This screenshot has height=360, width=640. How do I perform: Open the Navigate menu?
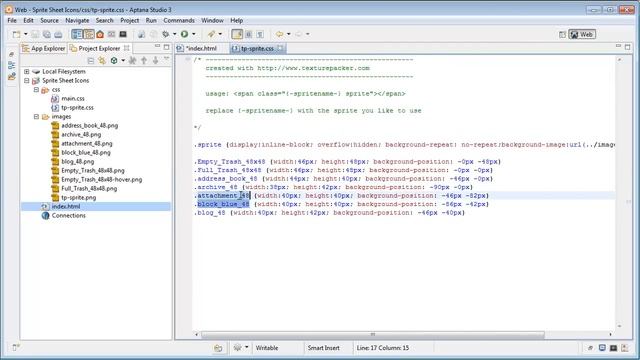(77, 20)
